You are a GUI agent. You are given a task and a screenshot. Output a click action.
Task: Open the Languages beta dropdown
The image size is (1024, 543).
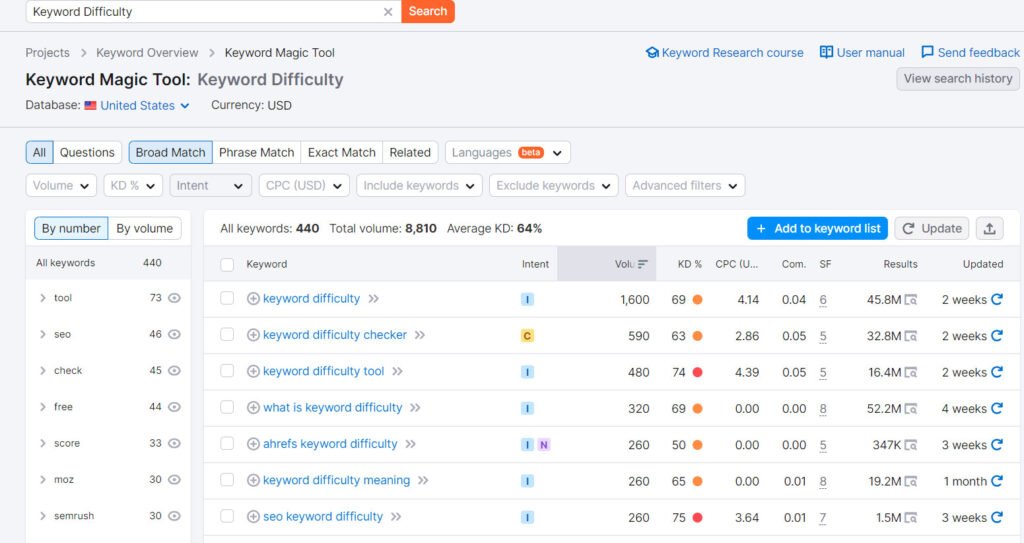(x=507, y=152)
